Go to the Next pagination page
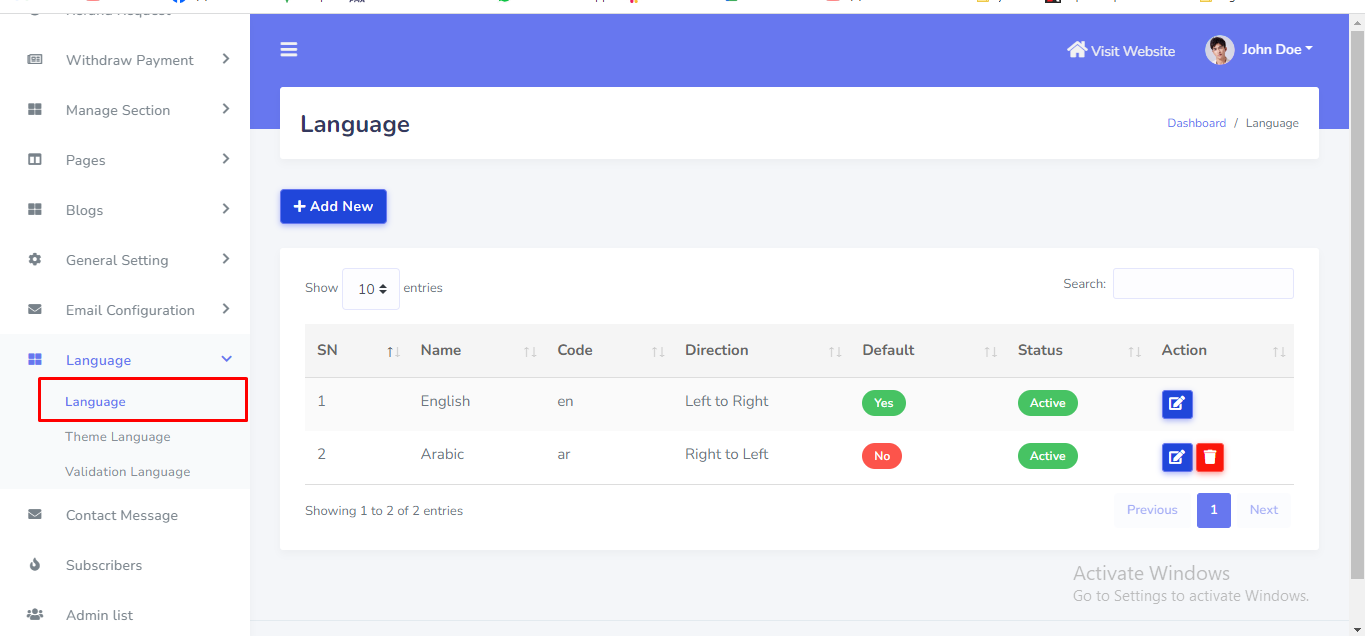Viewport: 1365px width, 636px height. (1263, 510)
